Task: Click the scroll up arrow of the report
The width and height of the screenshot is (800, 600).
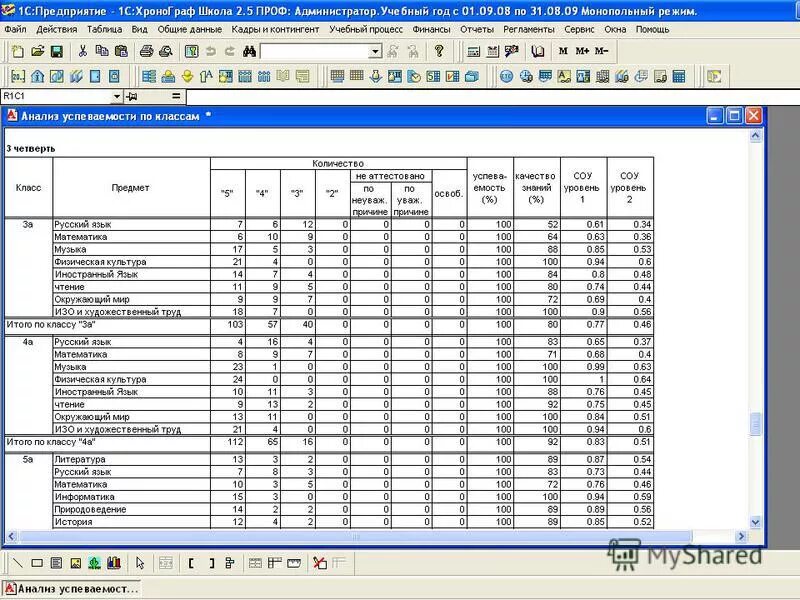Action: click(x=756, y=136)
